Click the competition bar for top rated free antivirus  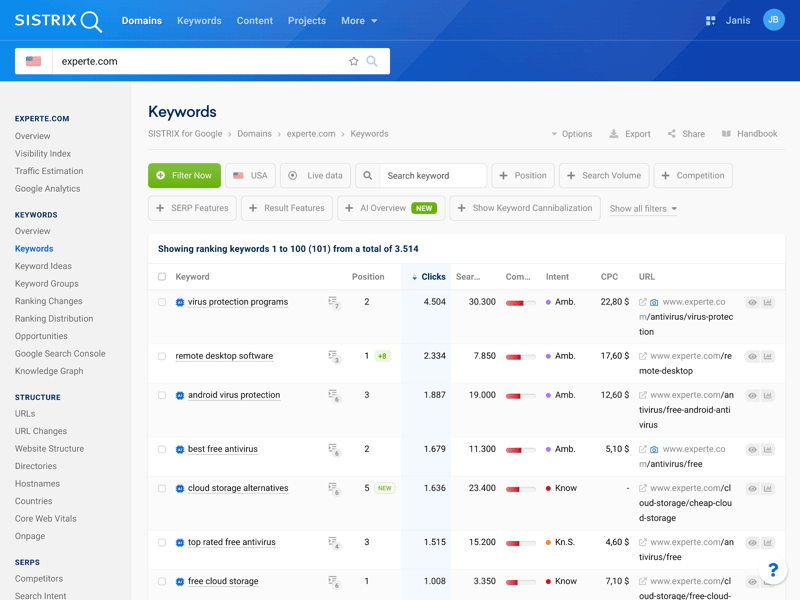[x=520, y=543]
